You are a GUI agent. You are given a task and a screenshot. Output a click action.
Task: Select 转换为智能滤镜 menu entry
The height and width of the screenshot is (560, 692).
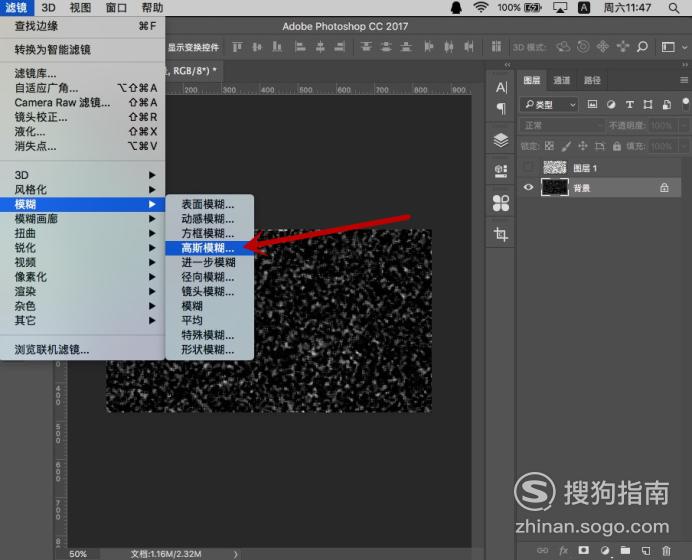pos(83,49)
